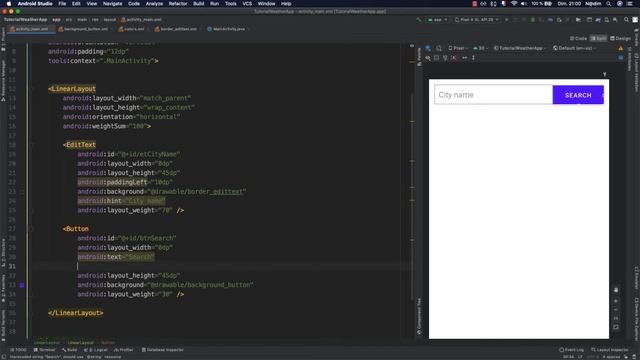This screenshot has height=360, width=640.
Task: Open the Default (en-us) locale dropdown
Action: coord(575,48)
